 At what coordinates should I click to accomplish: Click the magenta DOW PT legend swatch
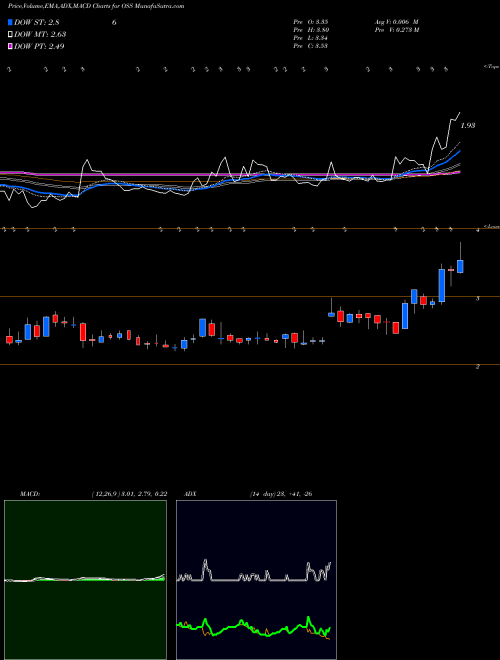[x=10, y=46]
